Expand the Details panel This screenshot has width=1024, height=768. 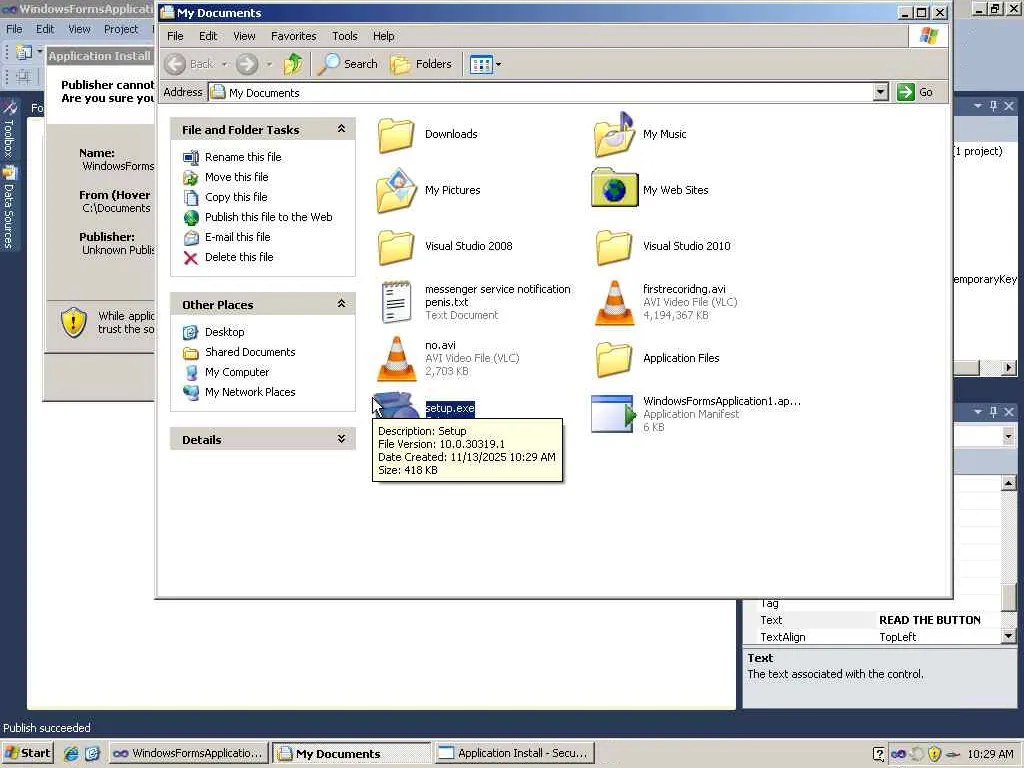pyautogui.click(x=341, y=439)
